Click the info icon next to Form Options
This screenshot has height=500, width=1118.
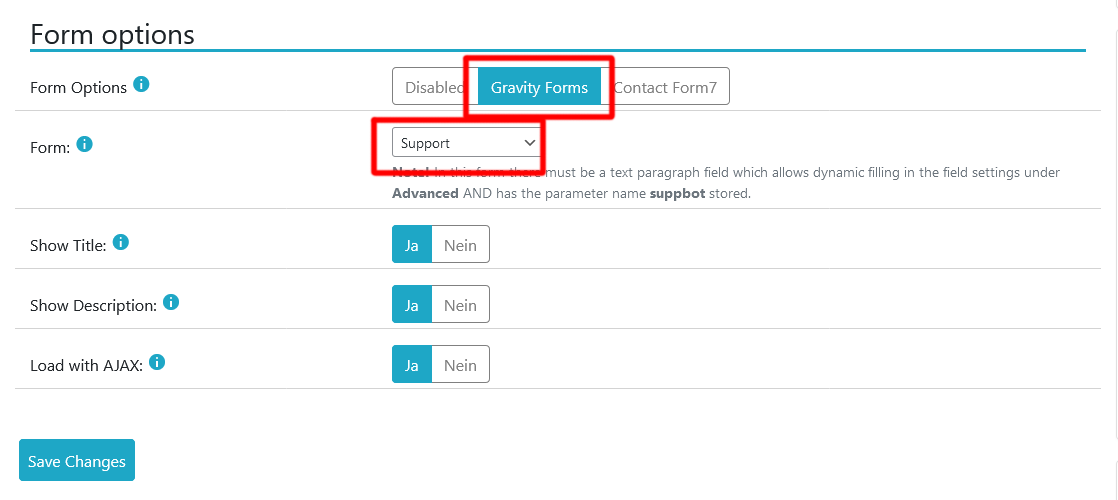point(141,85)
